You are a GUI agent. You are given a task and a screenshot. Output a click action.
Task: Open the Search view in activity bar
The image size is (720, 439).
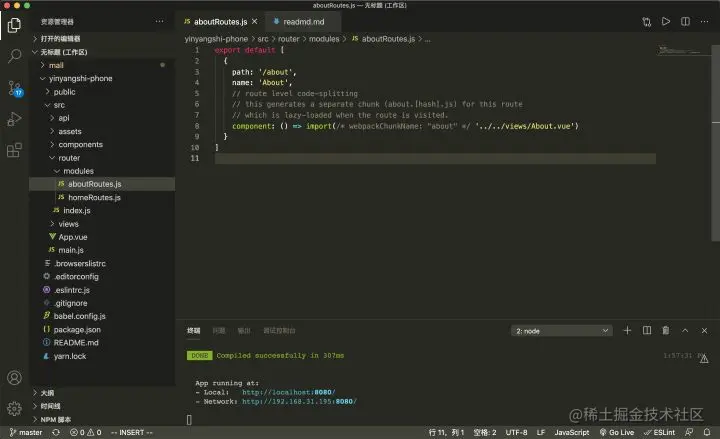coord(14,56)
